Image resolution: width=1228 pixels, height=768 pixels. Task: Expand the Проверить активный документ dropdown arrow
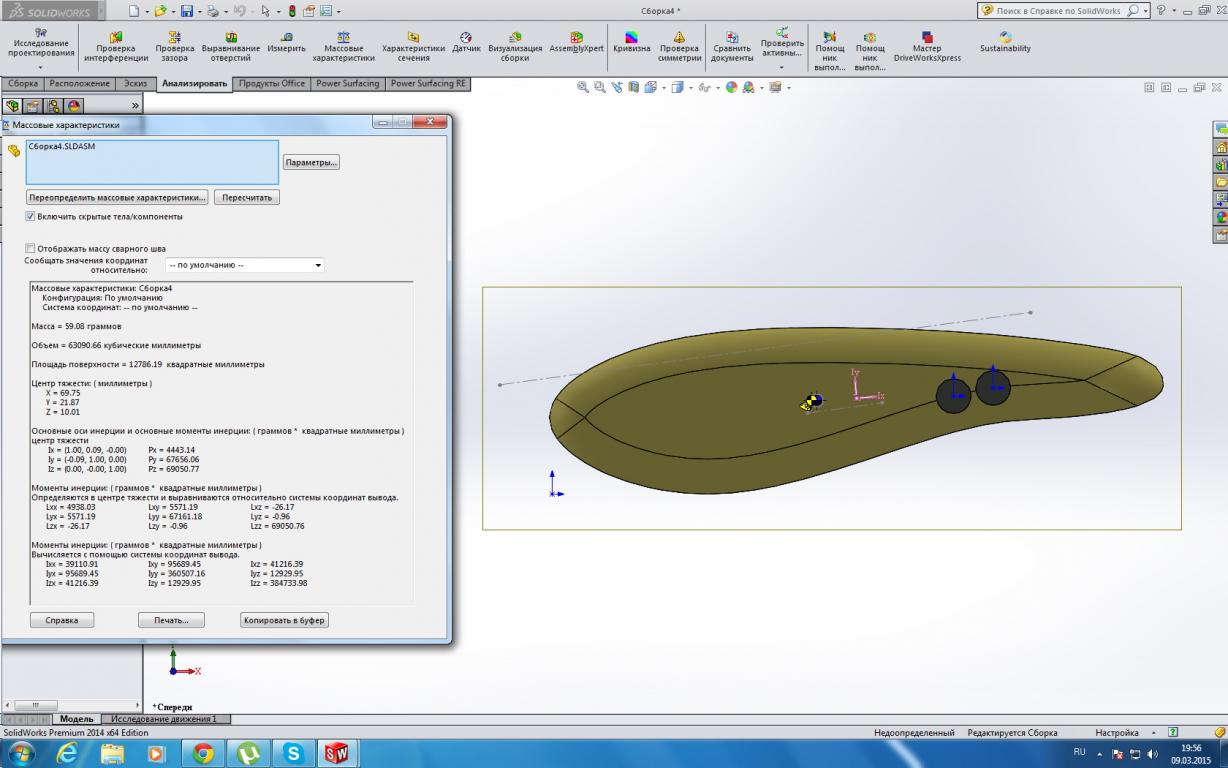pos(781,68)
